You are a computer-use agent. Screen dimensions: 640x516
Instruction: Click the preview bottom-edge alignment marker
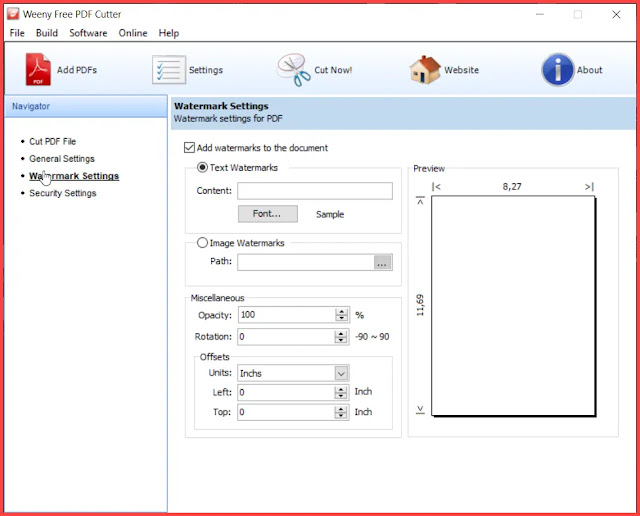pos(420,410)
